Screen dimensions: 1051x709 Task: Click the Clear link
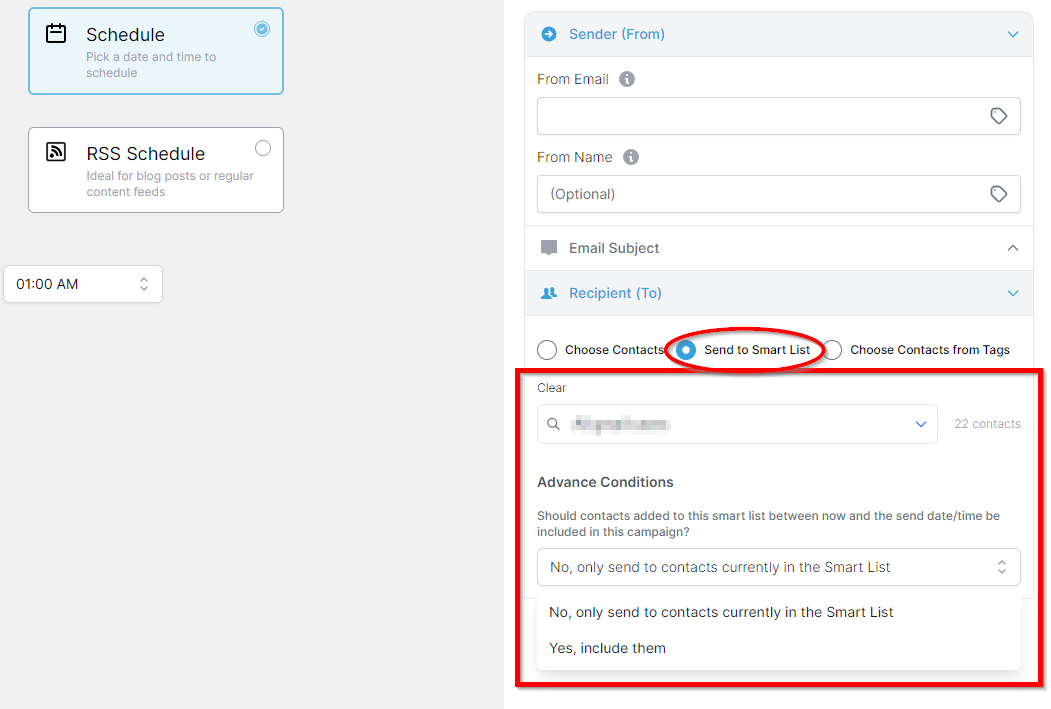point(551,388)
